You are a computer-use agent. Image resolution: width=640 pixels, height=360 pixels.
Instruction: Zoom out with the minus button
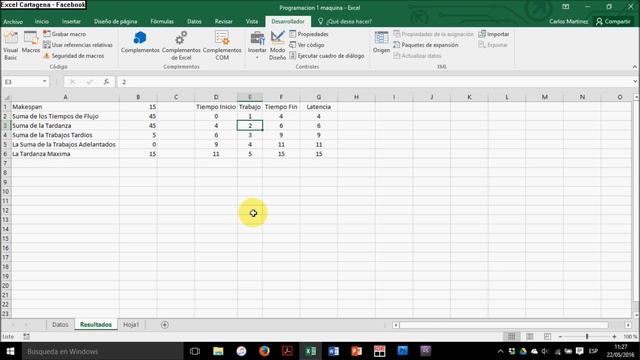click(560, 336)
